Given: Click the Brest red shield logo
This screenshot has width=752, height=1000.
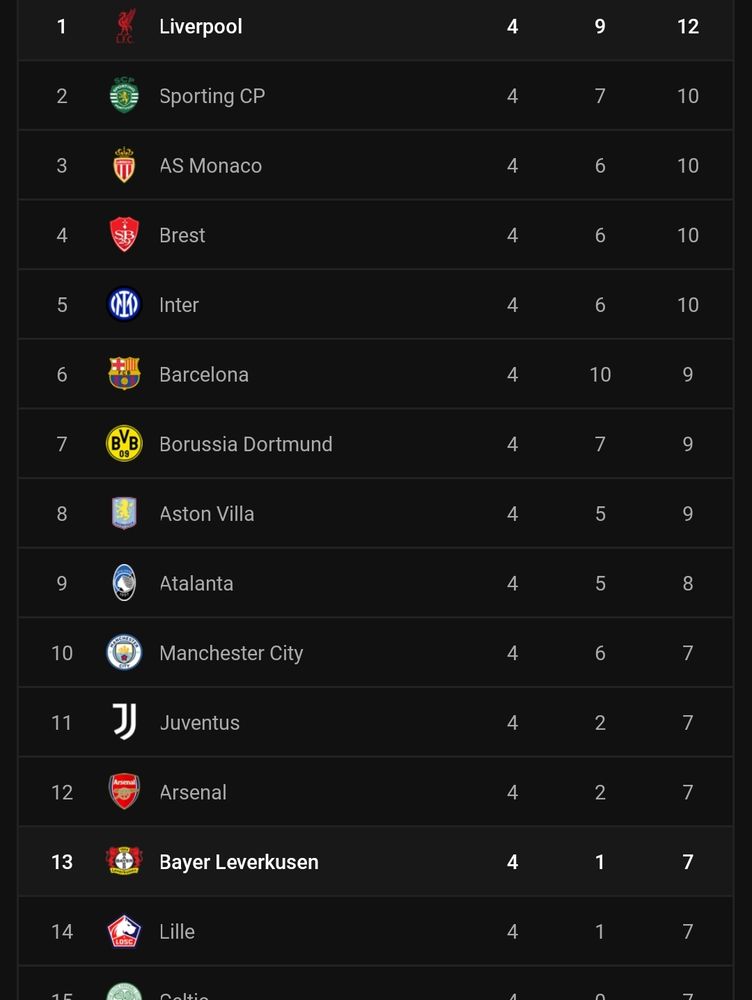Looking at the screenshot, I should point(124,235).
